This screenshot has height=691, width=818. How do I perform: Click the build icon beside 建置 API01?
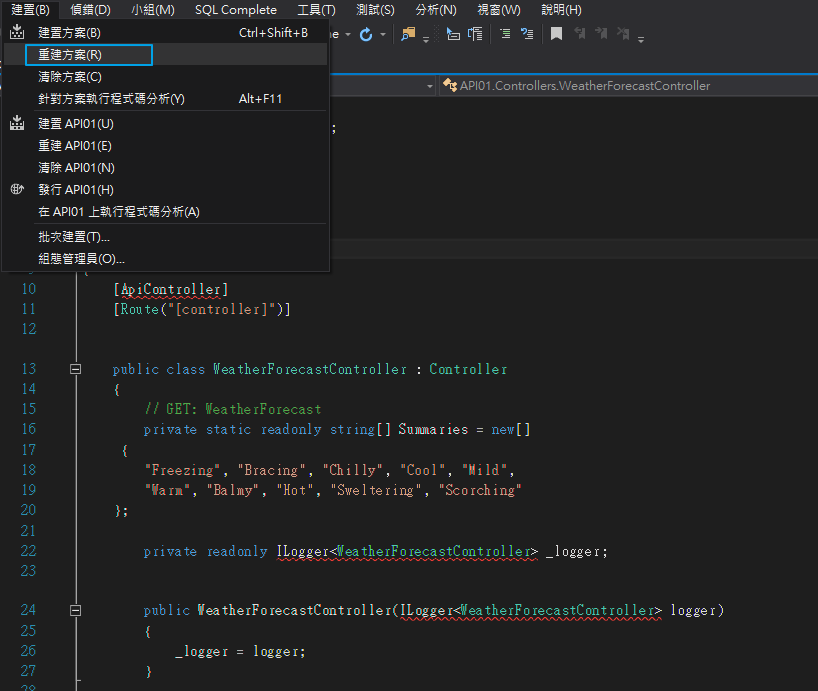pos(17,123)
